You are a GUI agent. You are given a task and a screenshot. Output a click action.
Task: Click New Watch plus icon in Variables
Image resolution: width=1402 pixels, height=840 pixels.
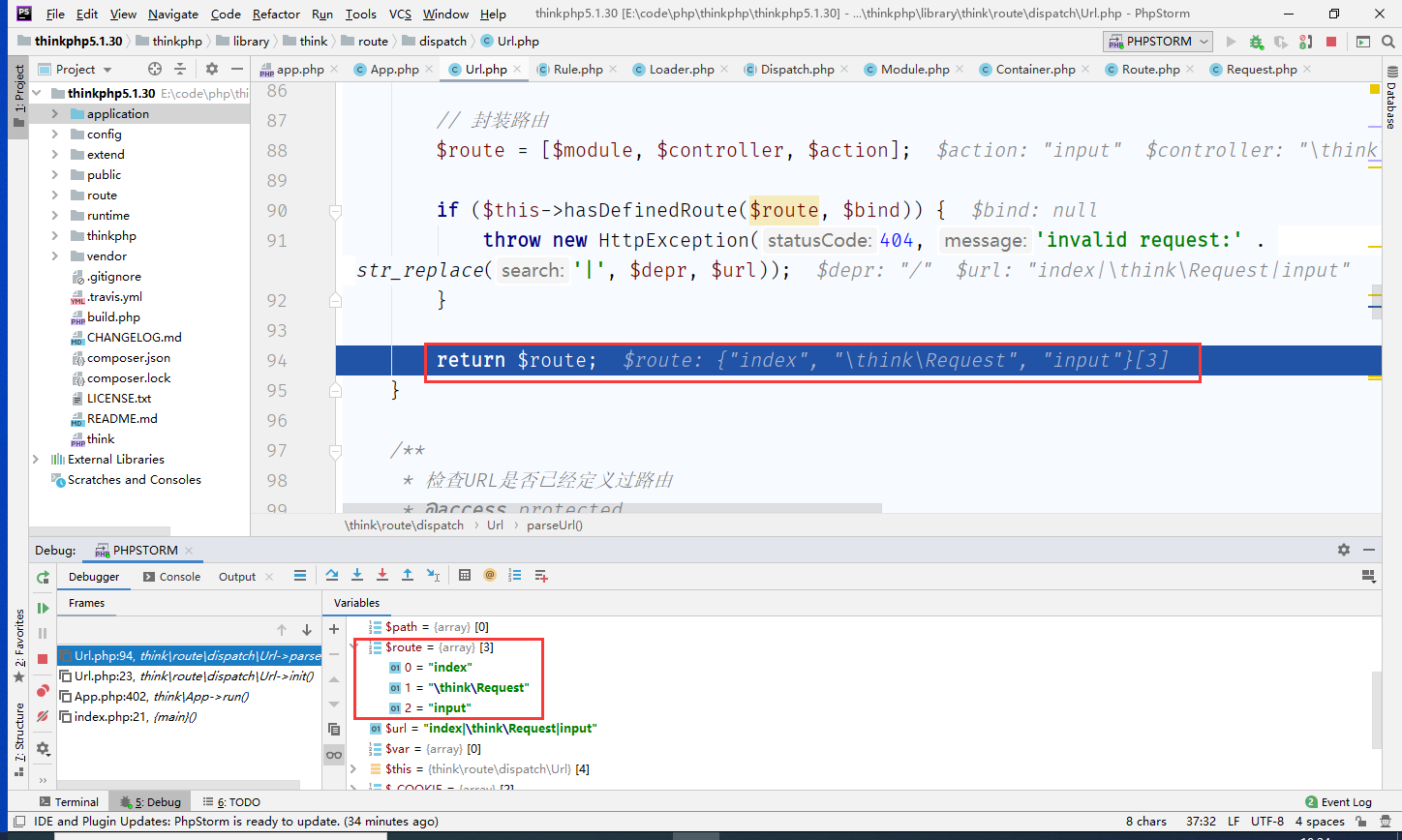point(334,628)
